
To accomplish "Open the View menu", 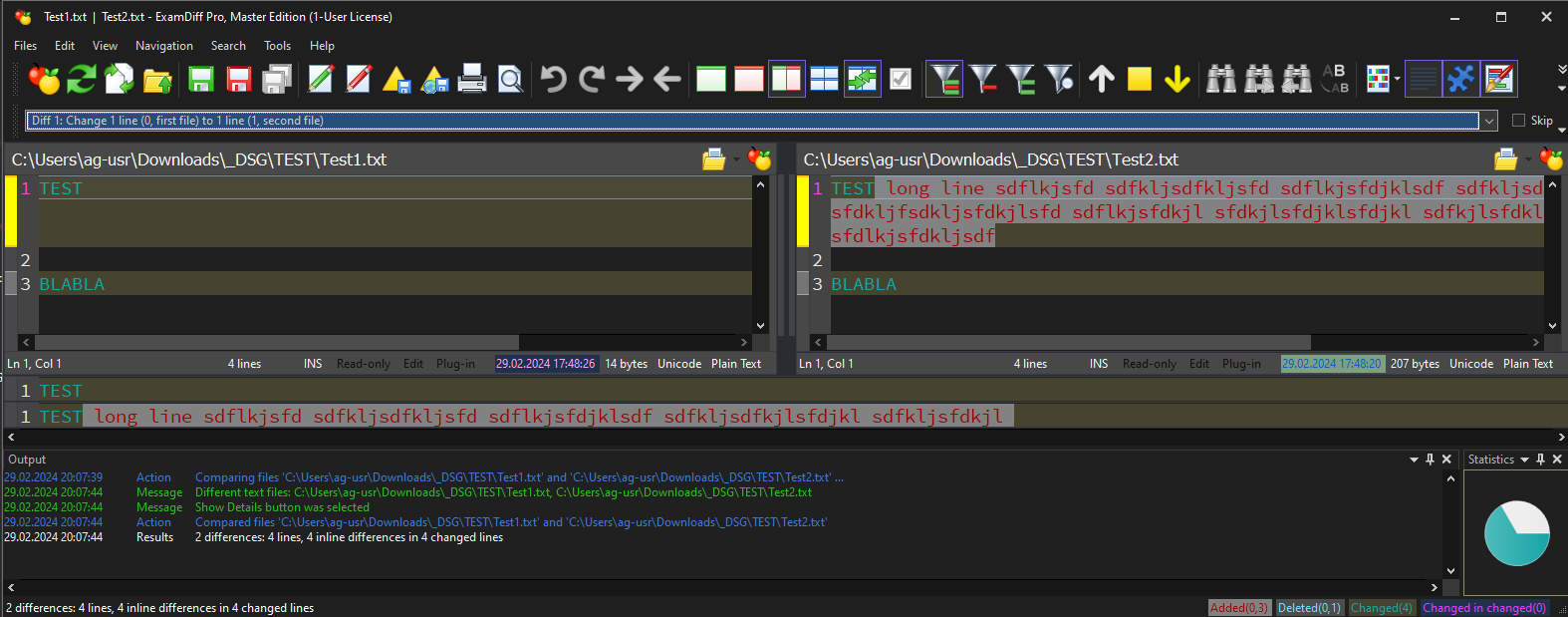I will 105,46.
